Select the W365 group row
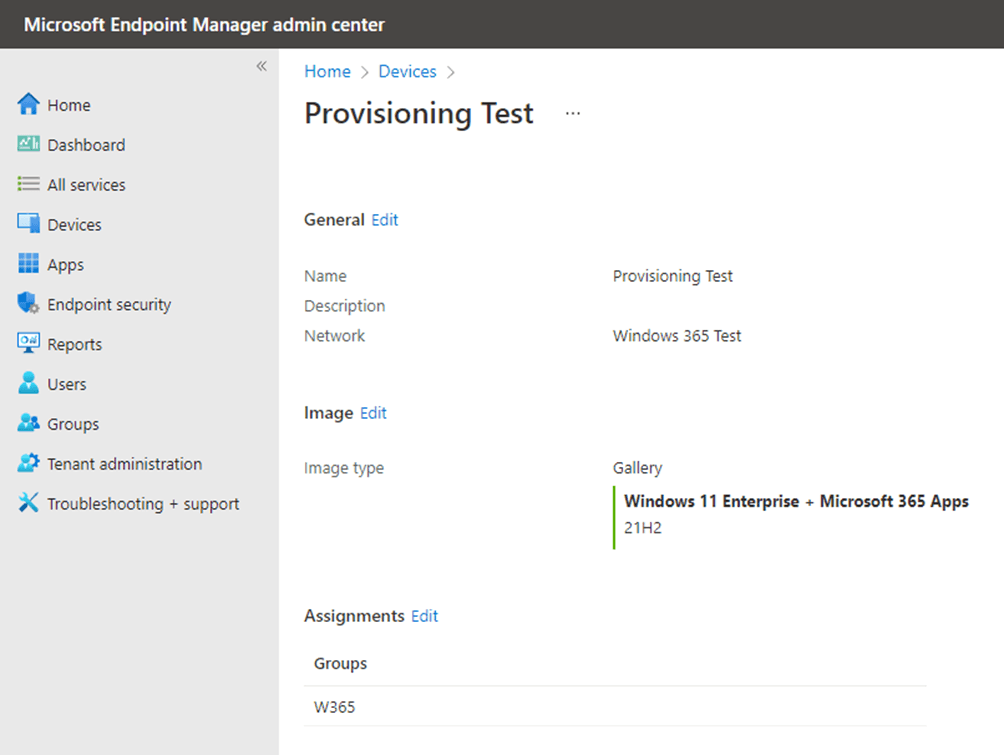Viewport: 1004px width, 755px height. pos(615,706)
